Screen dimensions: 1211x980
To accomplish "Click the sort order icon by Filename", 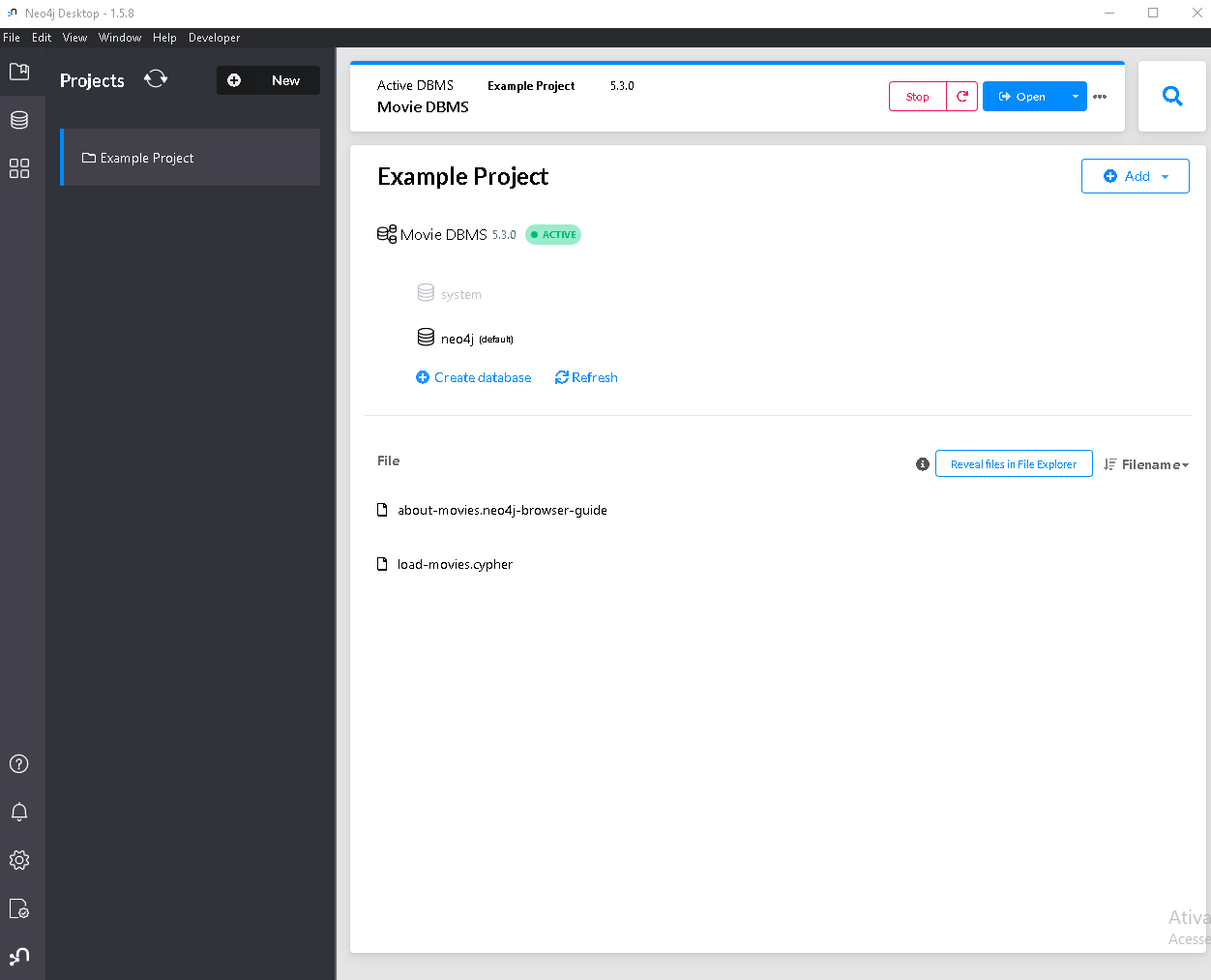I will click(1110, 464).
